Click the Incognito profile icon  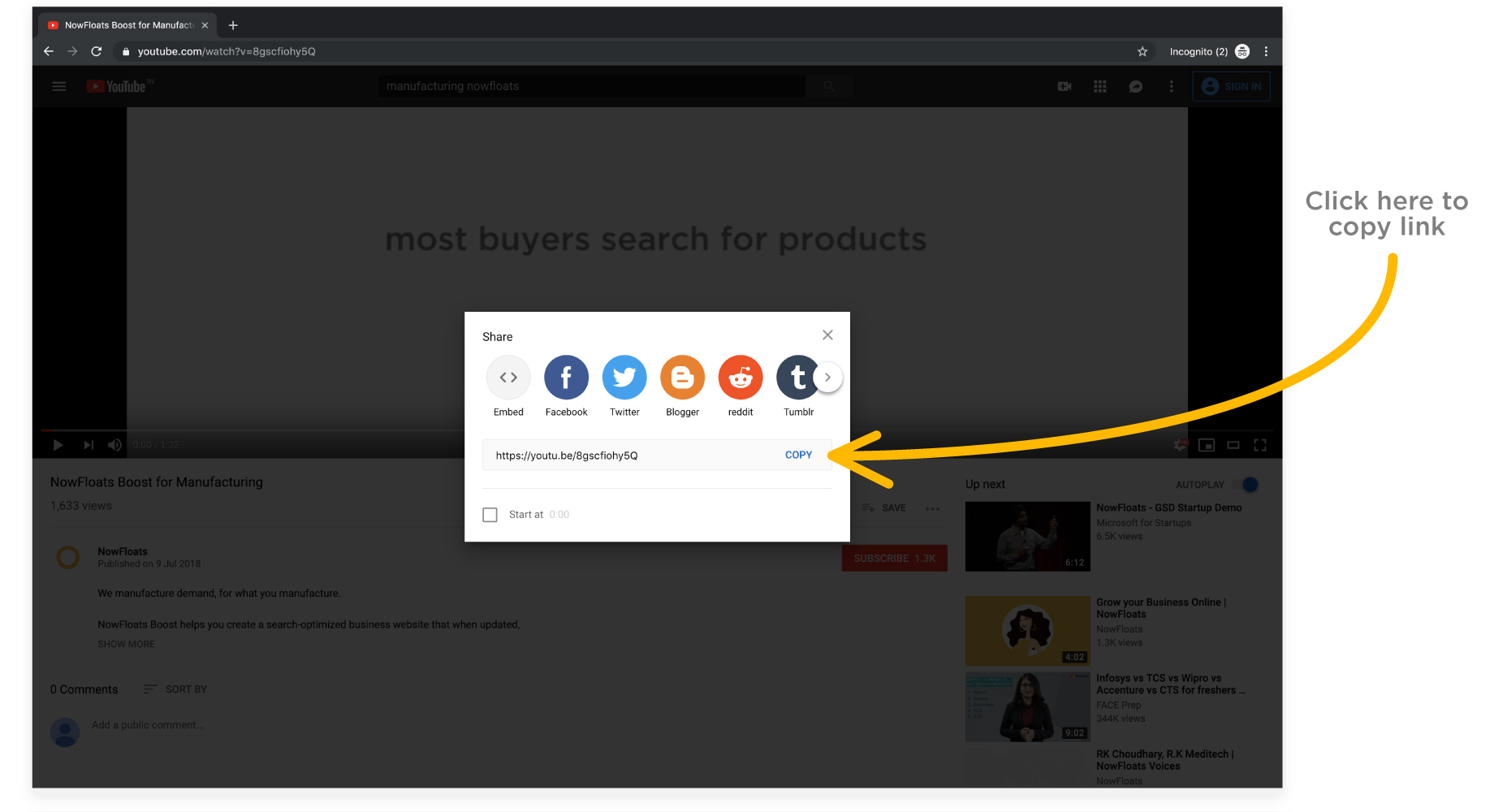point(1242,51)
